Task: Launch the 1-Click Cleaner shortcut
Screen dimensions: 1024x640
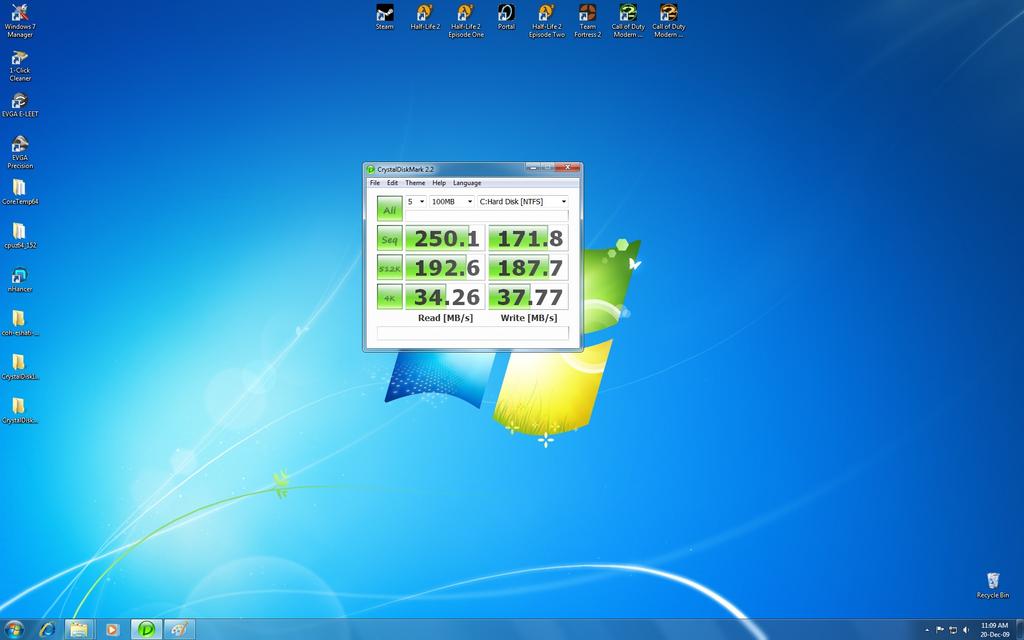Action: click(x=20, y=66)
